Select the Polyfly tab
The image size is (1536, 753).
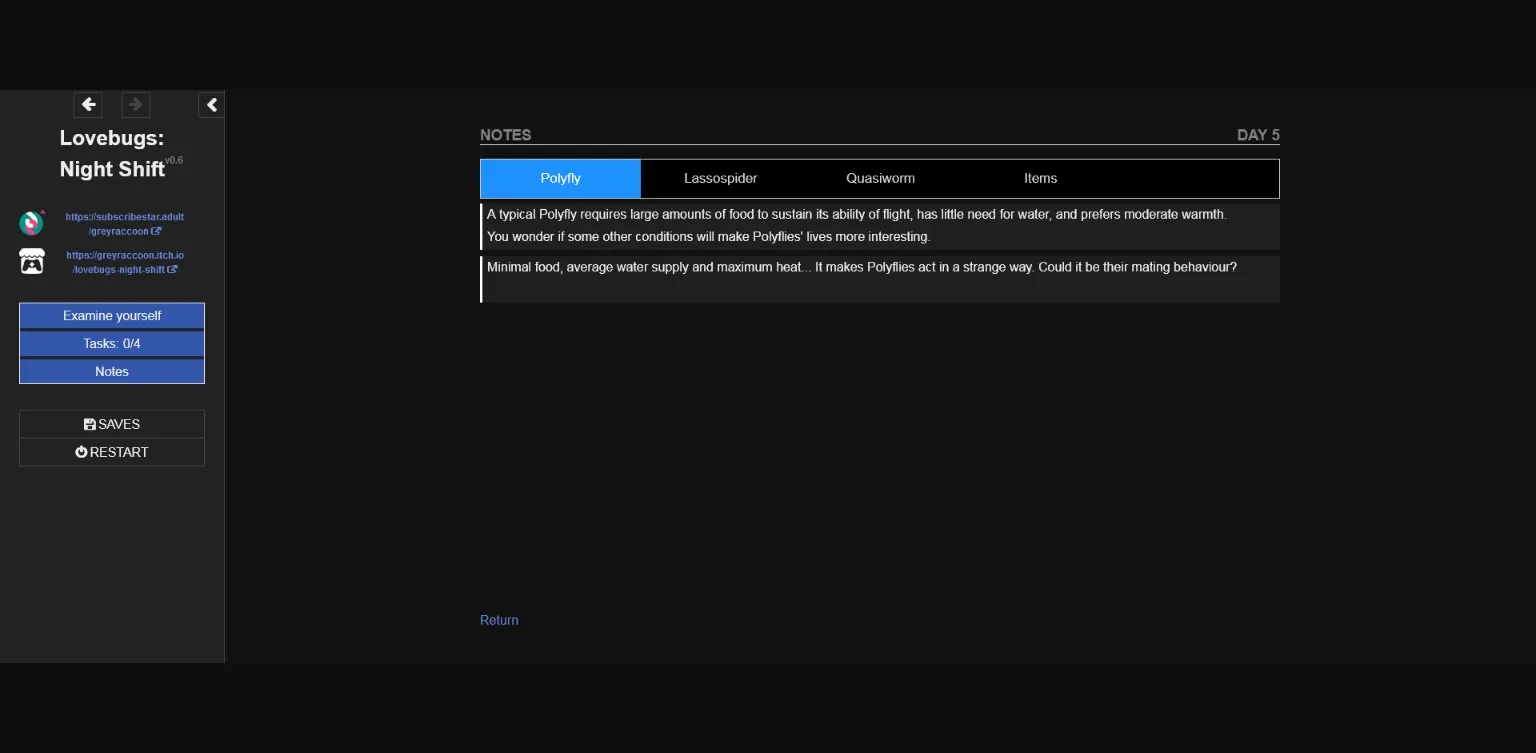click(560, 178)
